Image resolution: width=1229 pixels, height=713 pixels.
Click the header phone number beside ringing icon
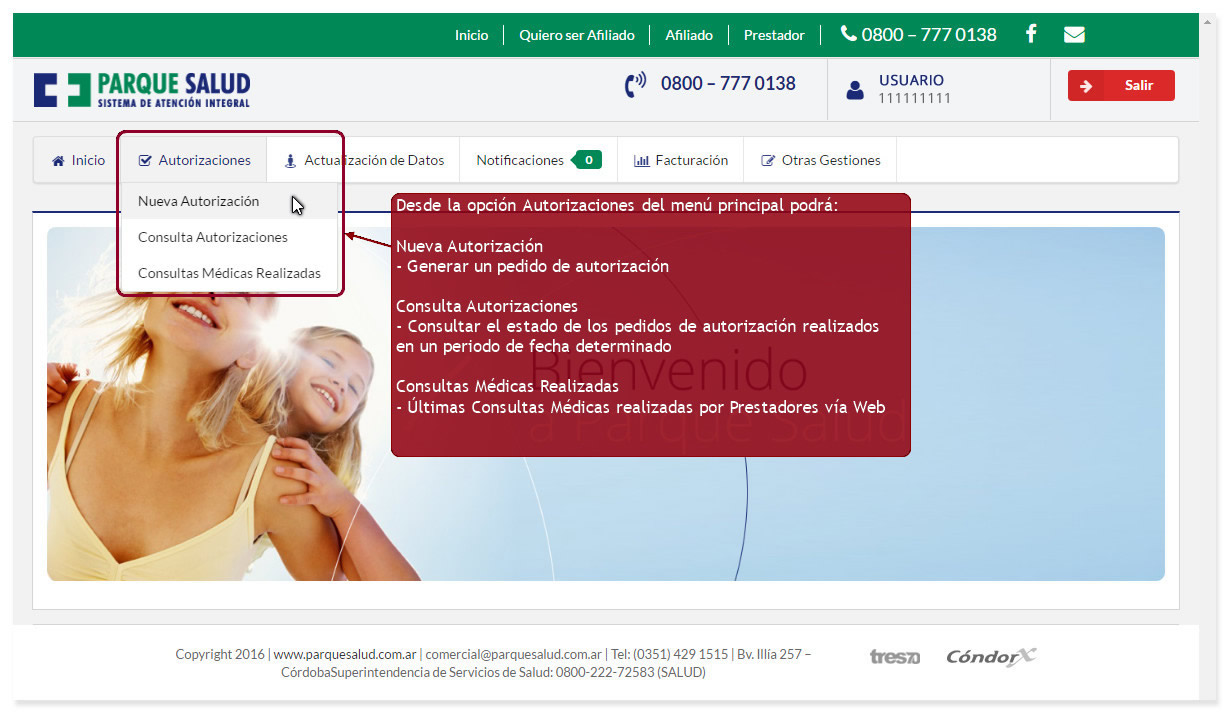(728, 84)
